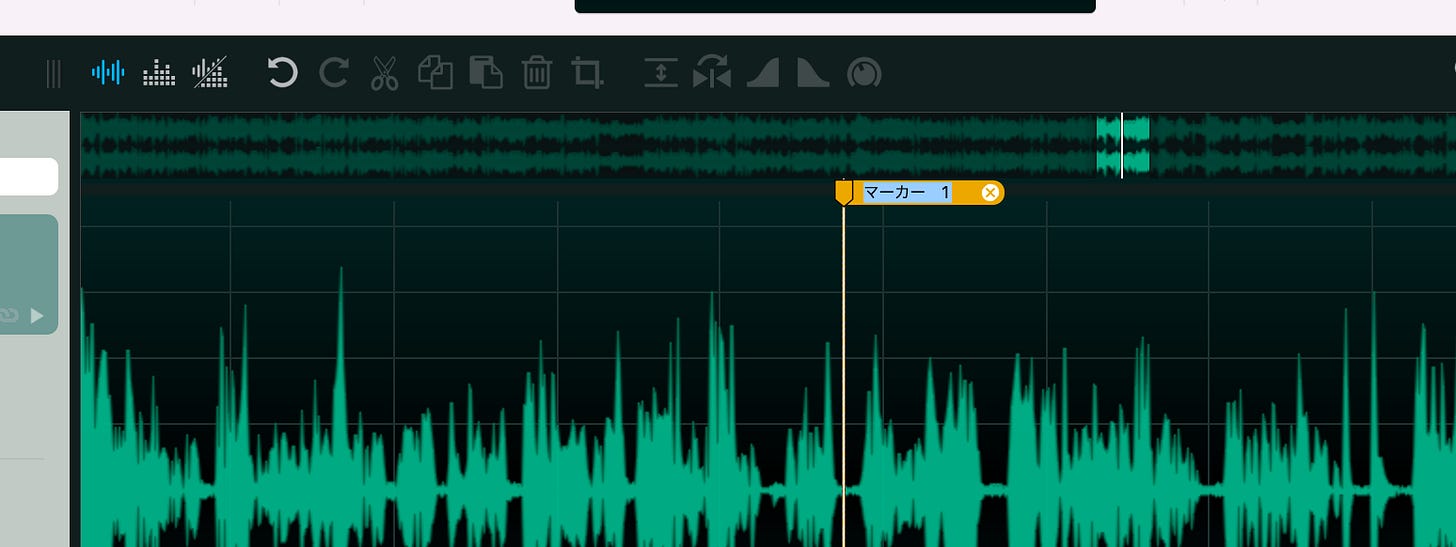Switch to waveform view icon
Viewport: 1456px width, 547px height.
(108, 72)
